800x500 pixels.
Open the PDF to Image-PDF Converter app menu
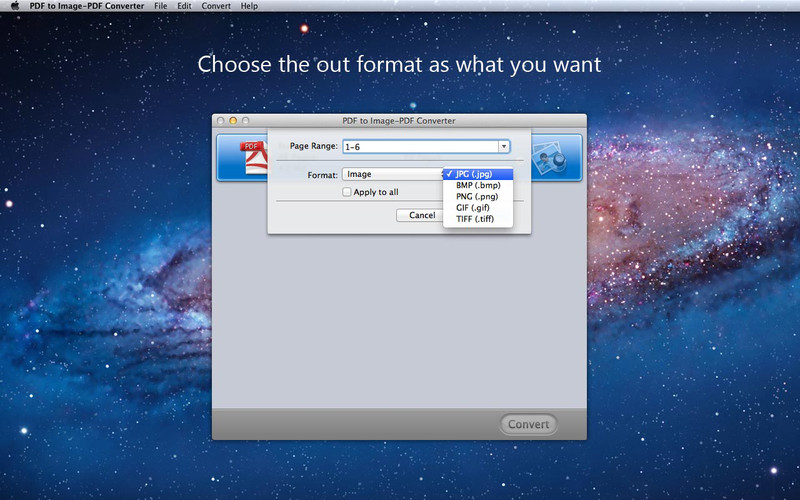[87, 6]
